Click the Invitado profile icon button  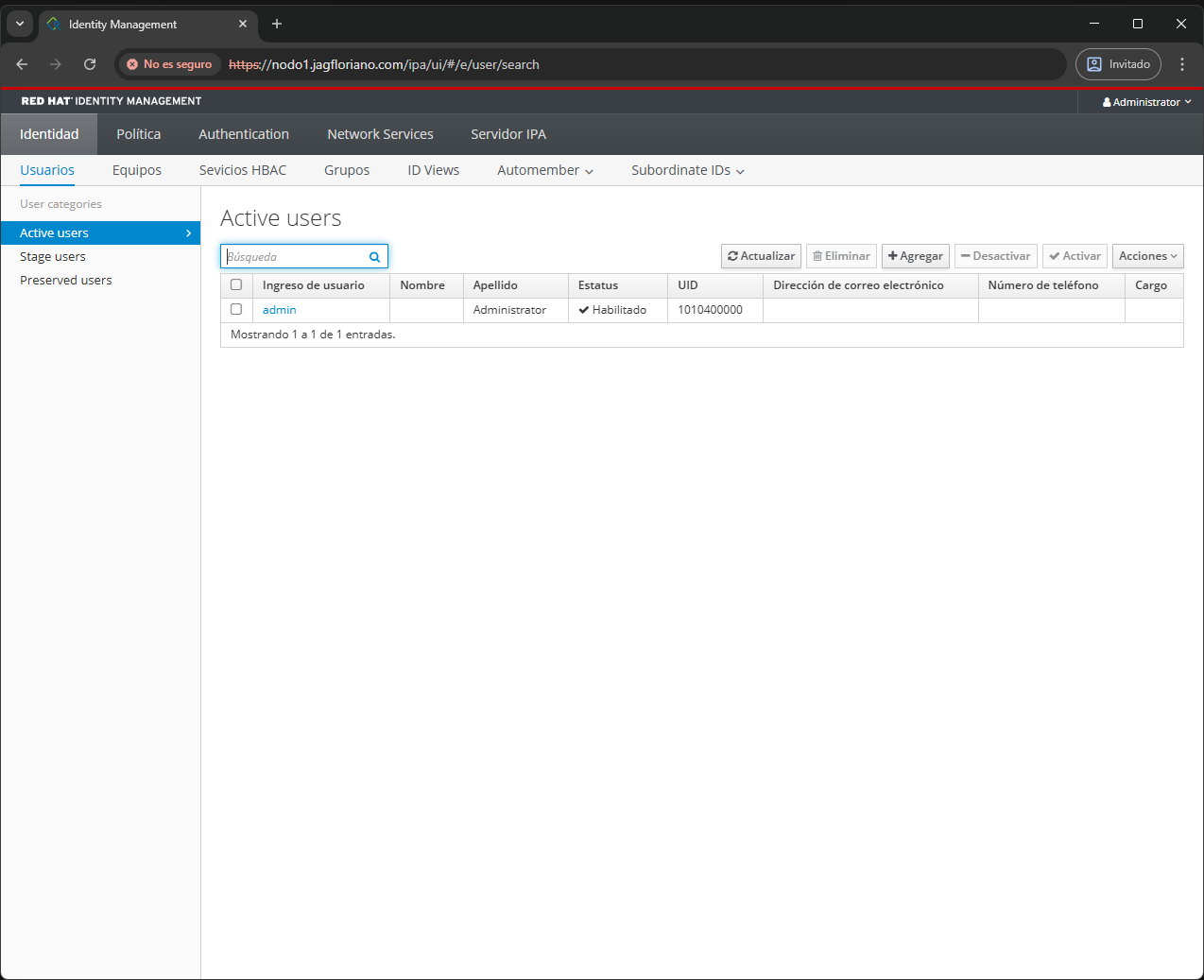[1118, 64]
